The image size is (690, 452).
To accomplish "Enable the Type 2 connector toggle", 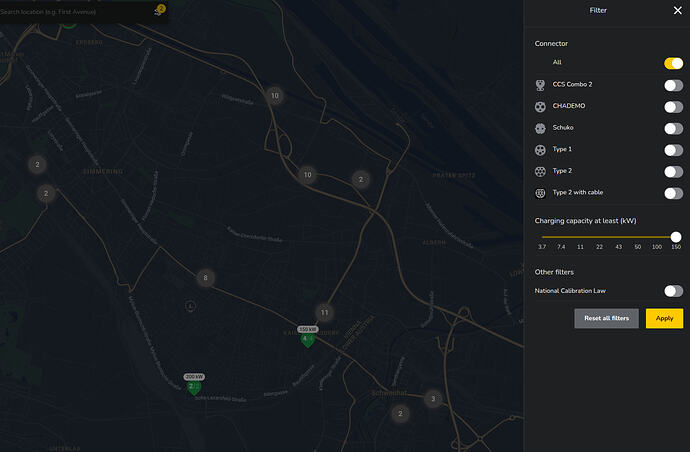I will 673,171.
